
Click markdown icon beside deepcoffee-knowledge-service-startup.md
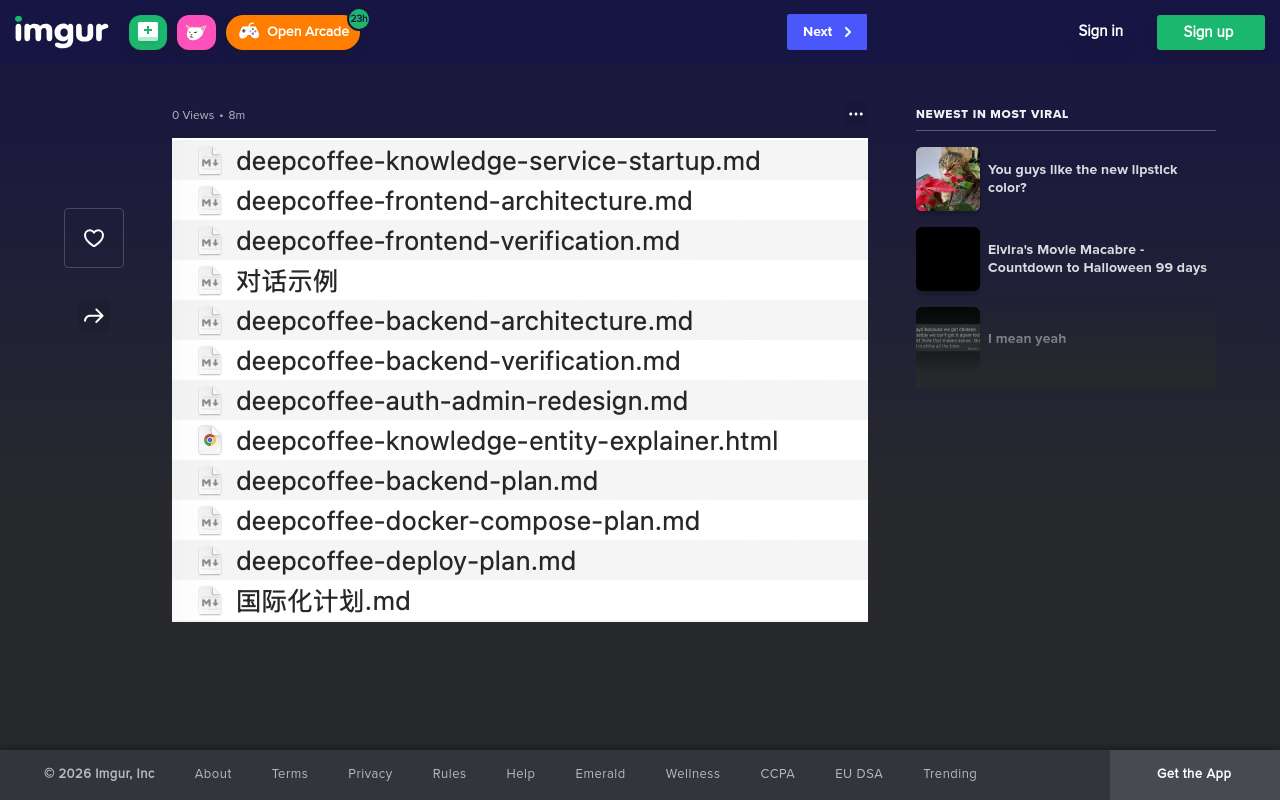[210, 160]
